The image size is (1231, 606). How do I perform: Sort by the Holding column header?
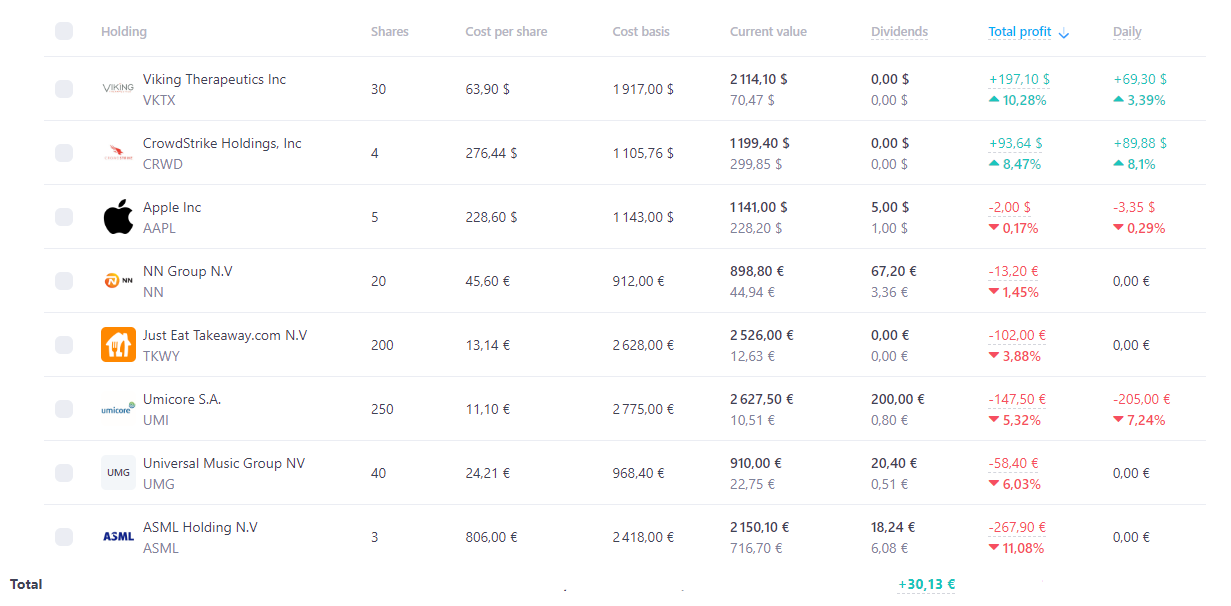[124, 32]
